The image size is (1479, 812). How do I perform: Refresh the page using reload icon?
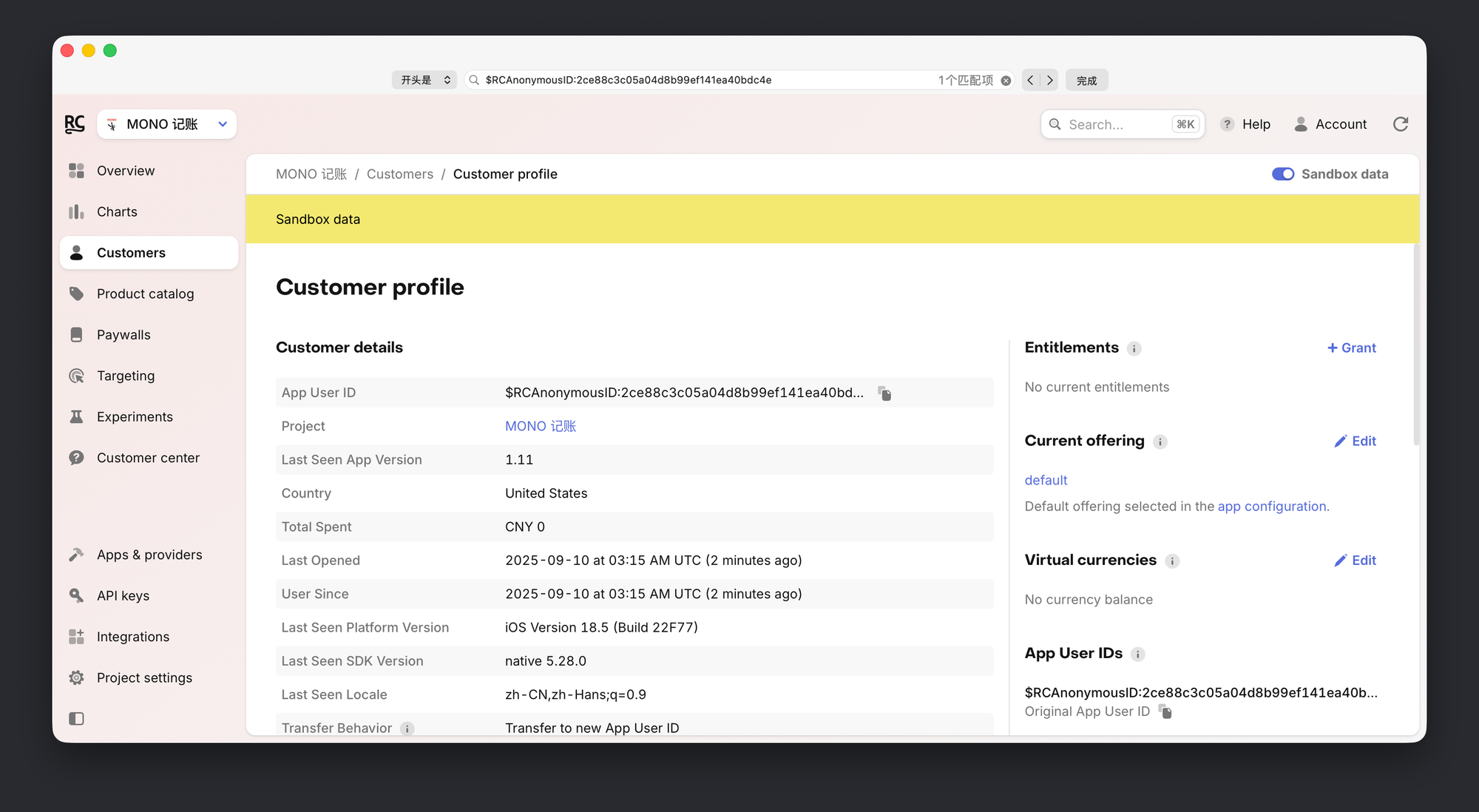pyautogui.click(x=1400, y=124)
